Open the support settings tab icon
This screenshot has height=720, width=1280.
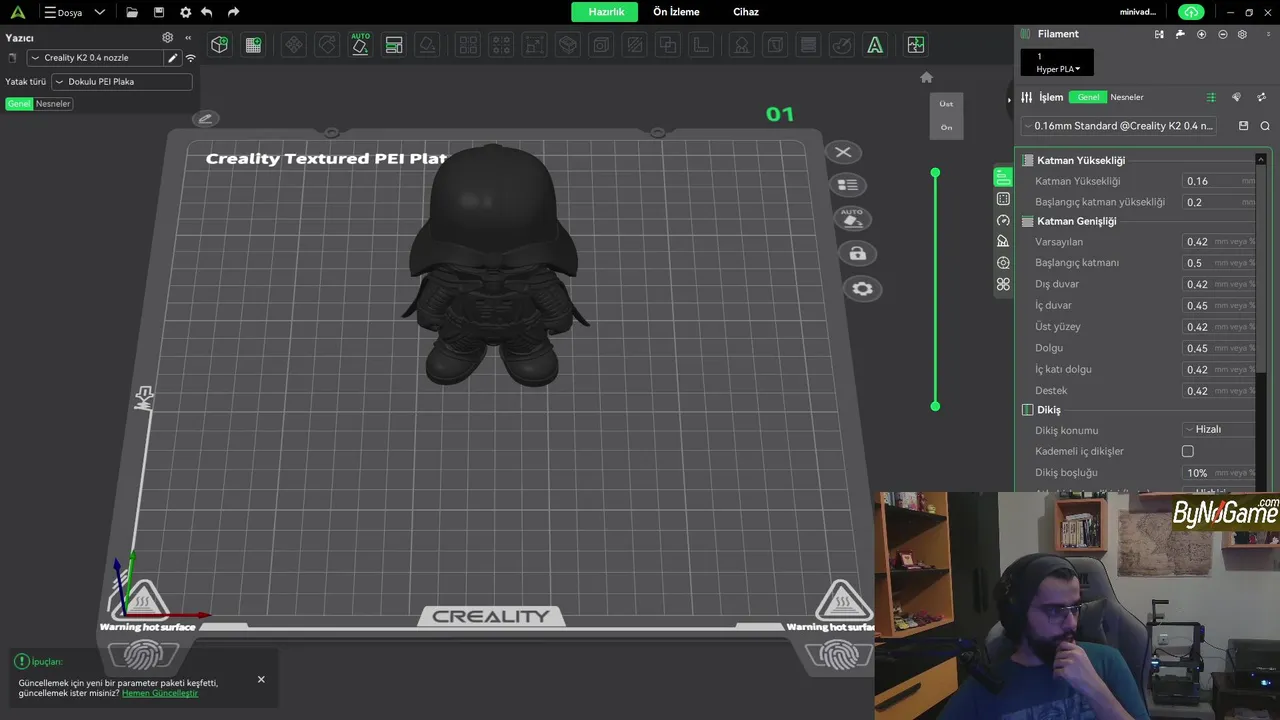(x=1003, y=241)
